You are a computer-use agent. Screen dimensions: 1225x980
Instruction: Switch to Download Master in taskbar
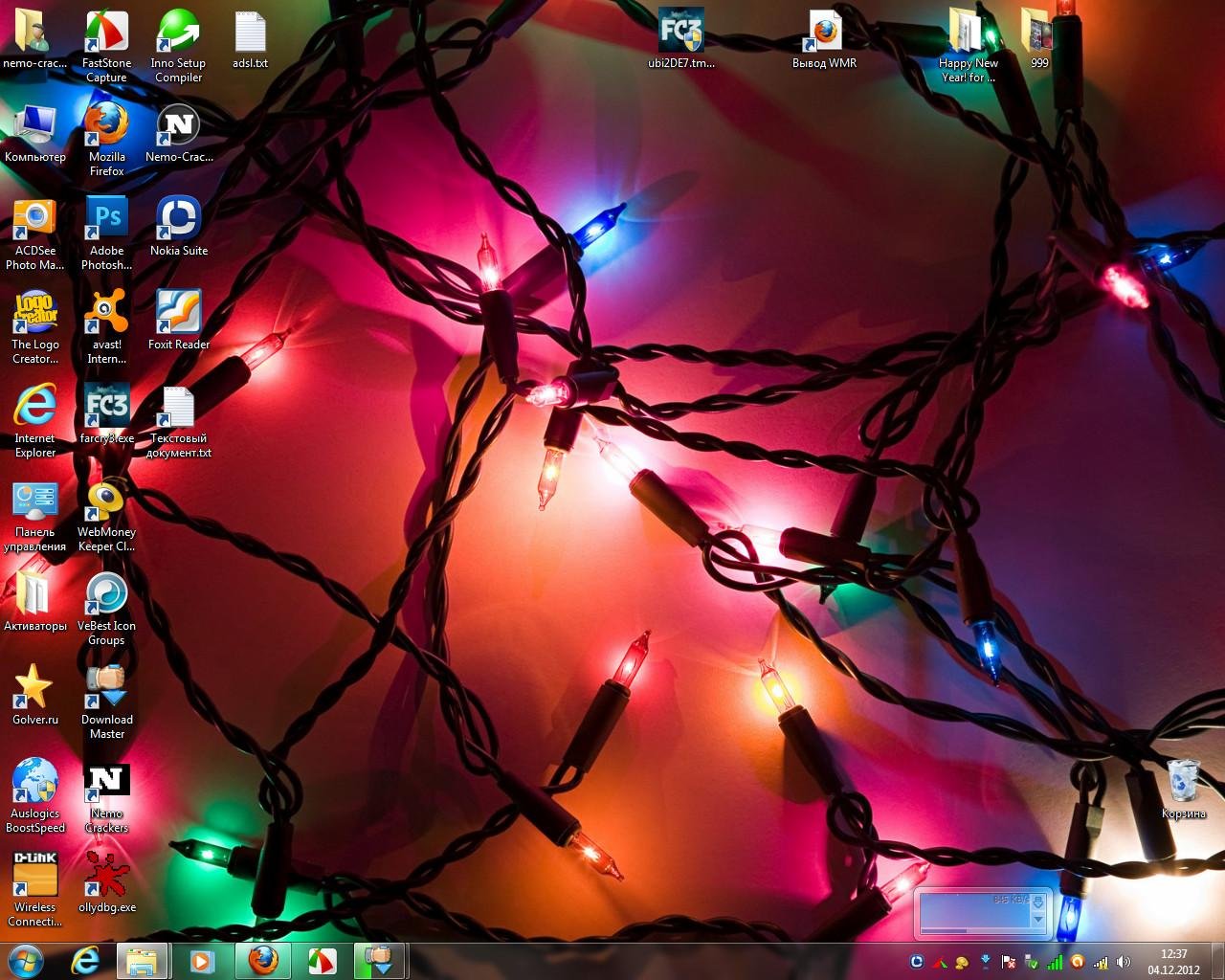tap(381, 961)
